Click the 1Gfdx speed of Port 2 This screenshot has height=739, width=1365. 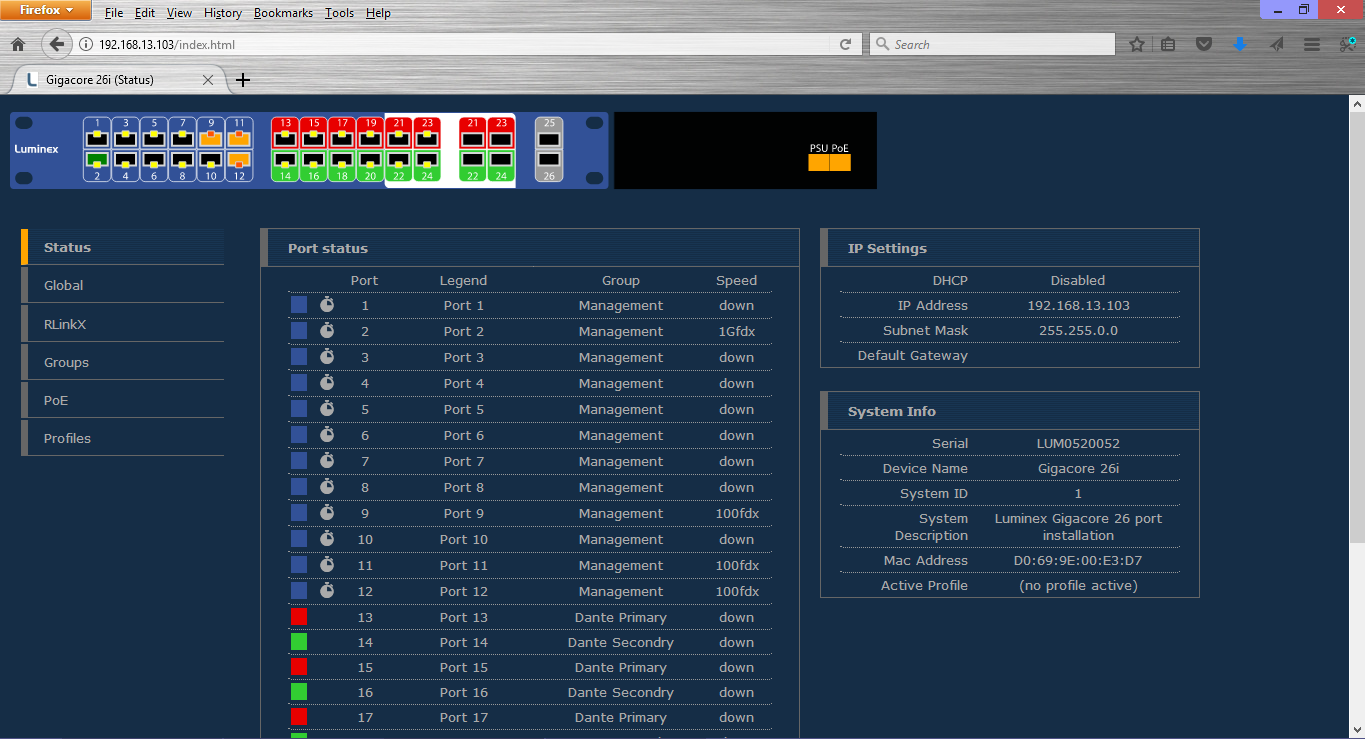(x=737, y=331)
